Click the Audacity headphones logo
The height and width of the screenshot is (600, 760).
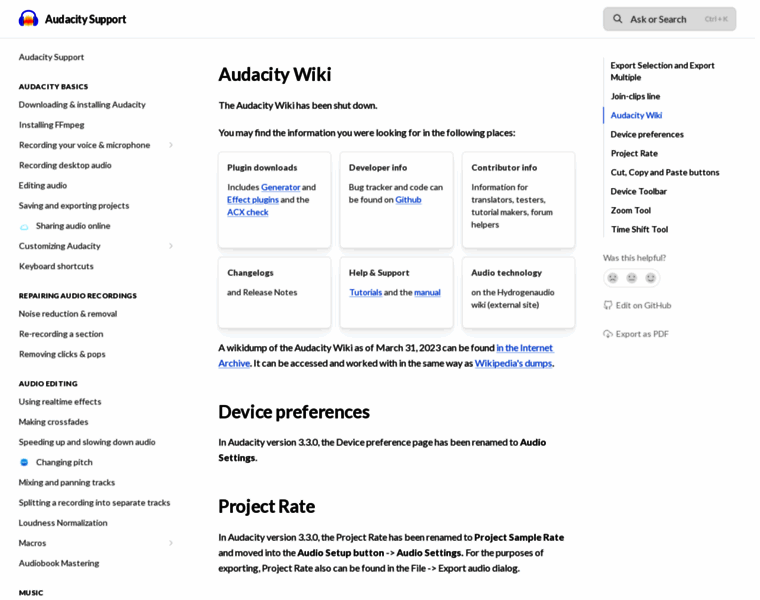(28, 19)
